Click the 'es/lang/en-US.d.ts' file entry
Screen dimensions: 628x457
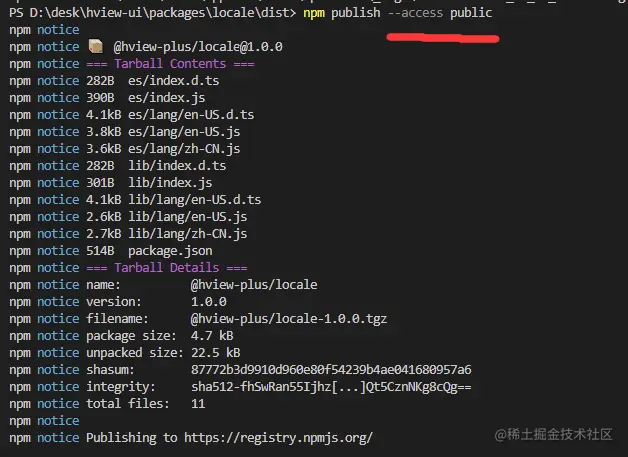tap(191, 115)
